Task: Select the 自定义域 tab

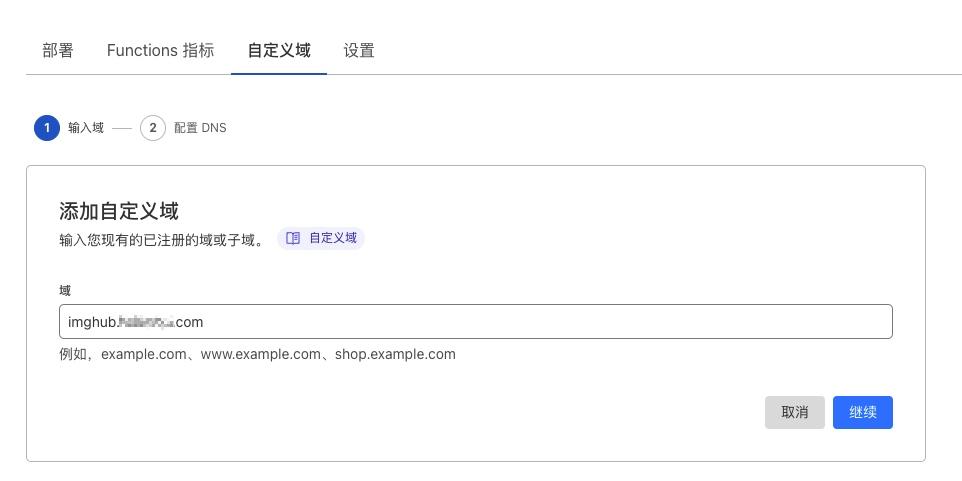Action: pyautogui.click(x=279, y=50)
